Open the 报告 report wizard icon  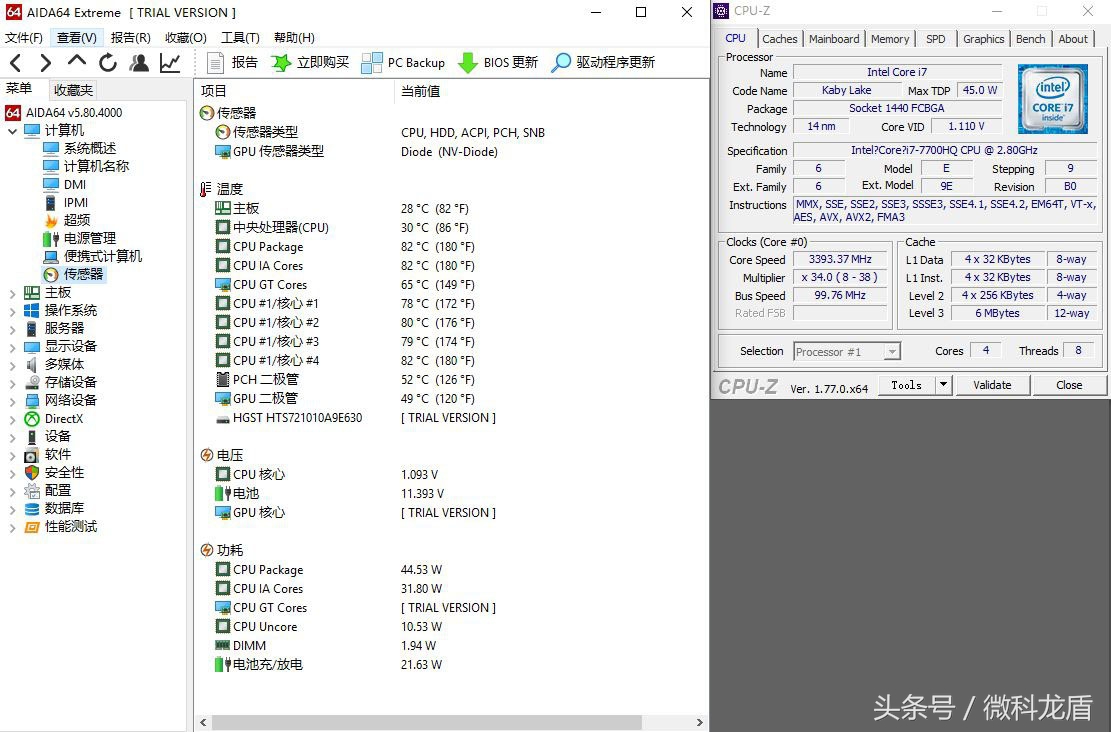pyautogui.click(x=217, y=62)
